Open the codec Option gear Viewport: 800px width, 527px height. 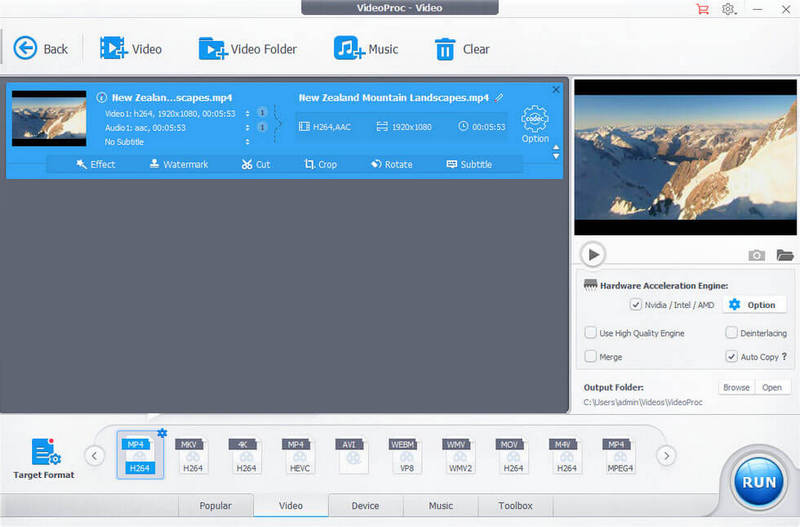[535, 124]
